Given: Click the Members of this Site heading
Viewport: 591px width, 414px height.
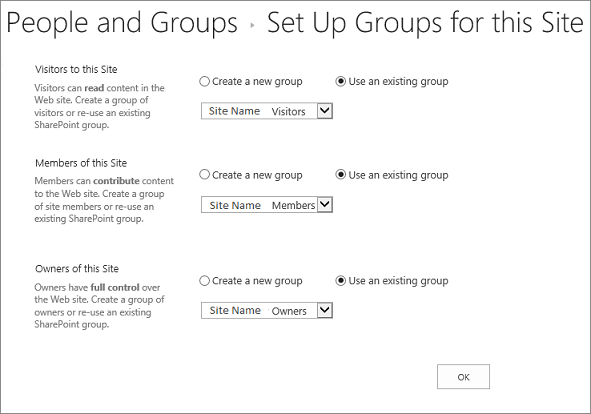Looking at the screenshot, I should 81,163.
